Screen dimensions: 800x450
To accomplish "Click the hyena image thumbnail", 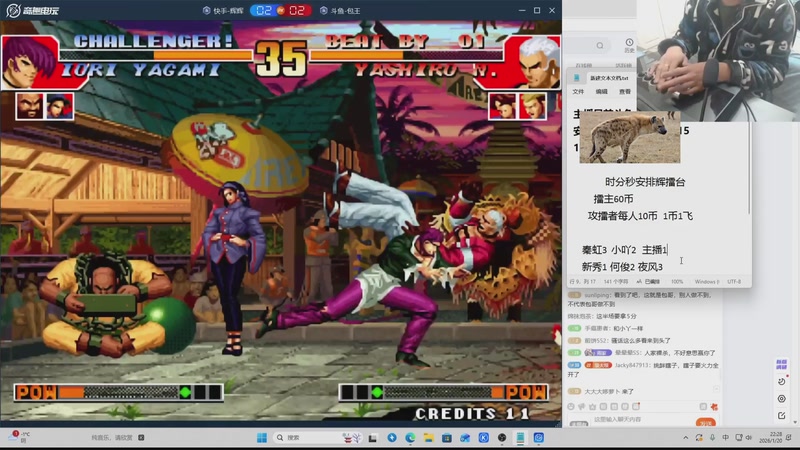I will click(x=630, y=137).
